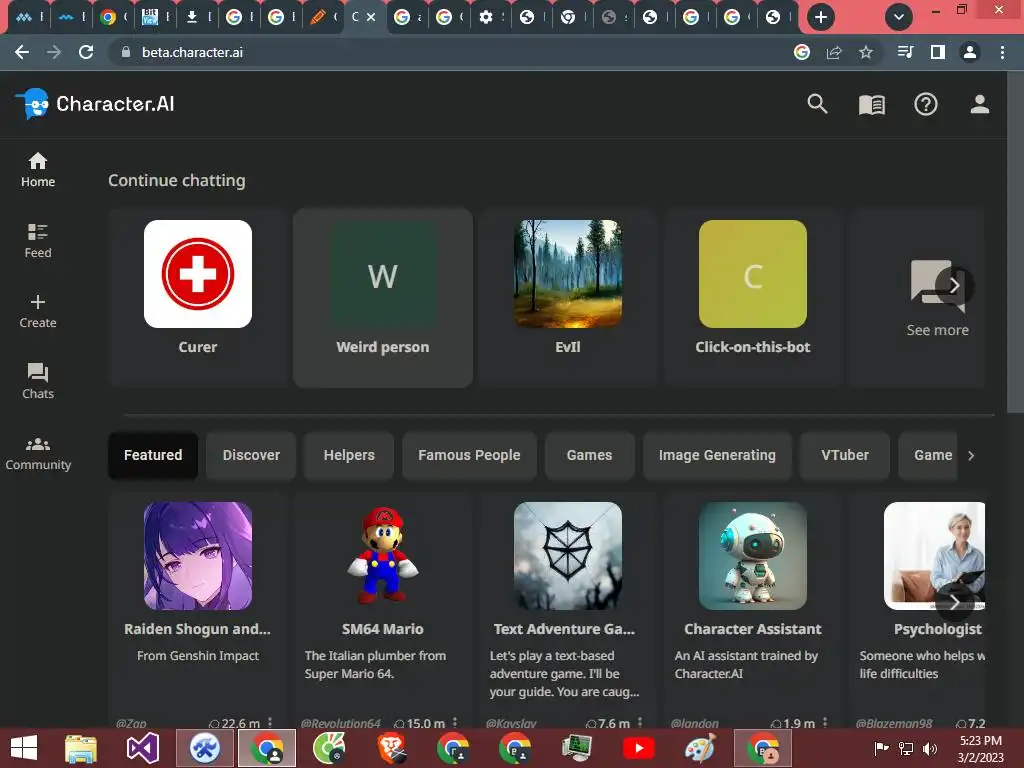Launch Brave browser from the taskbar
The image size is (1024, 768).
(391, 748)
